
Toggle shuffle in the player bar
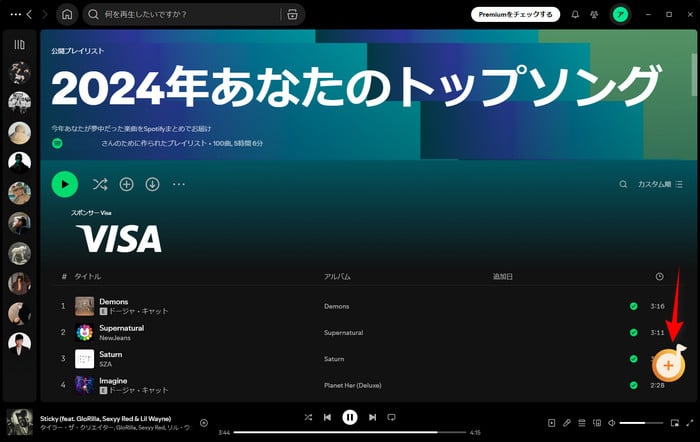[308, 417]
